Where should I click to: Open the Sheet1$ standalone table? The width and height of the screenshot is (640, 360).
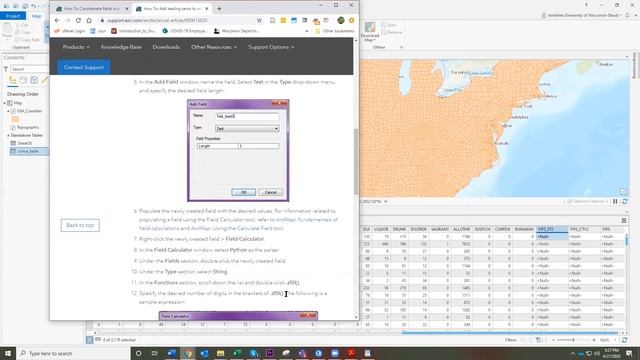(x=25, y=143)
